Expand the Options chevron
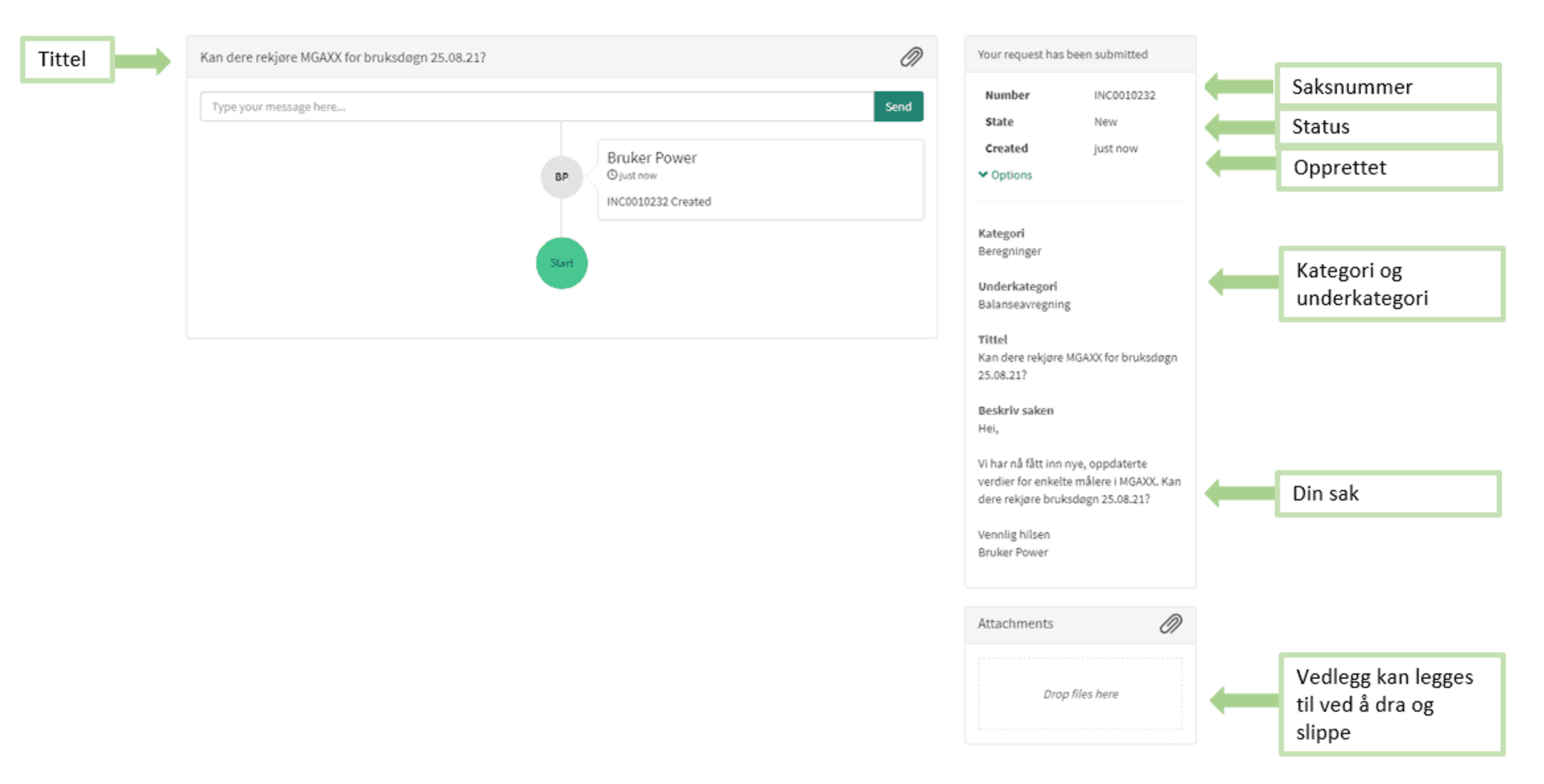 (x=983, y=174)
